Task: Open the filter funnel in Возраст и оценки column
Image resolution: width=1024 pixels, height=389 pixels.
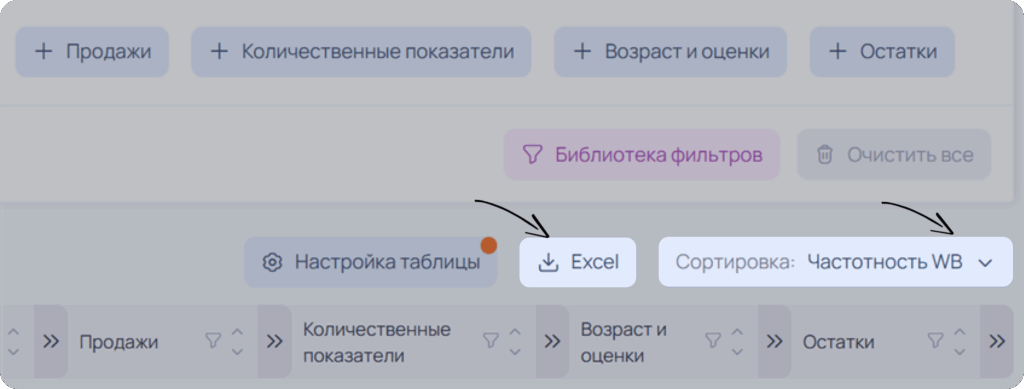Action: [x=713, y=341]
